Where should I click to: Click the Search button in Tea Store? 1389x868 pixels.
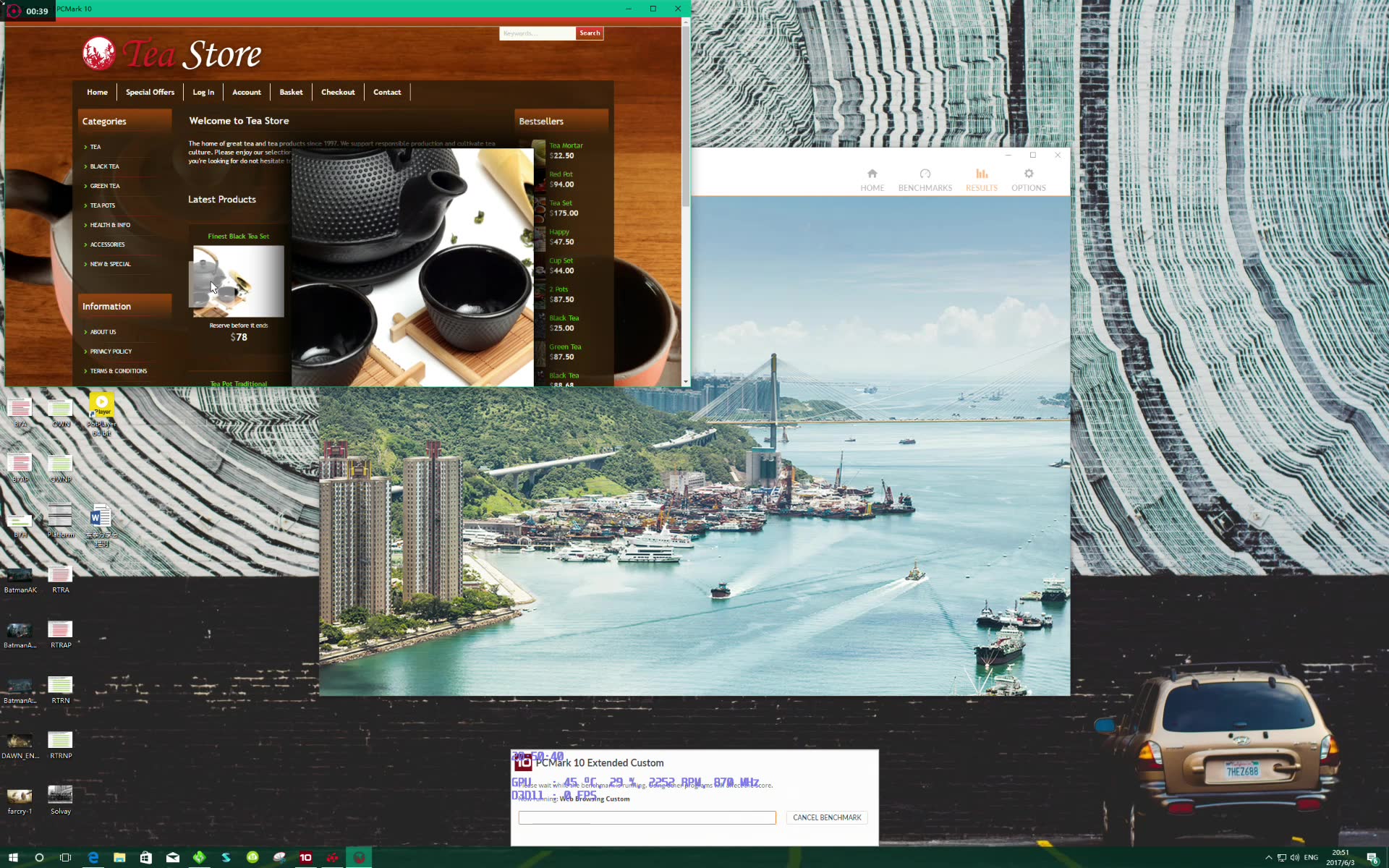tap(590, 33)
